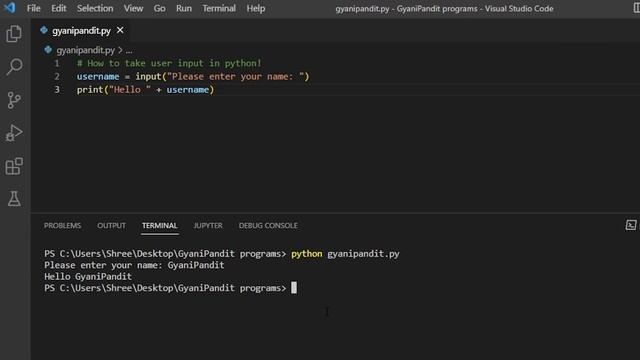Screen dimensions: 640x360
Task: Click 'gyanipandit.py' argument in terminal command
Action: coord(363,253)
